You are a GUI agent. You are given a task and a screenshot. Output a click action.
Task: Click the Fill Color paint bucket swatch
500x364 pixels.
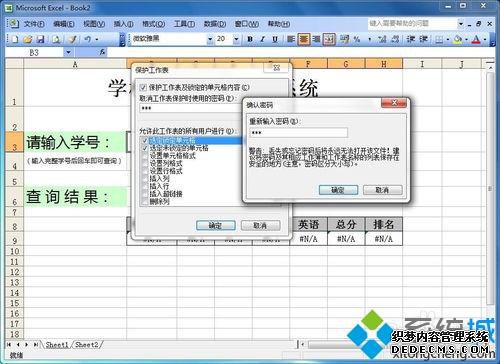[458, 40]
